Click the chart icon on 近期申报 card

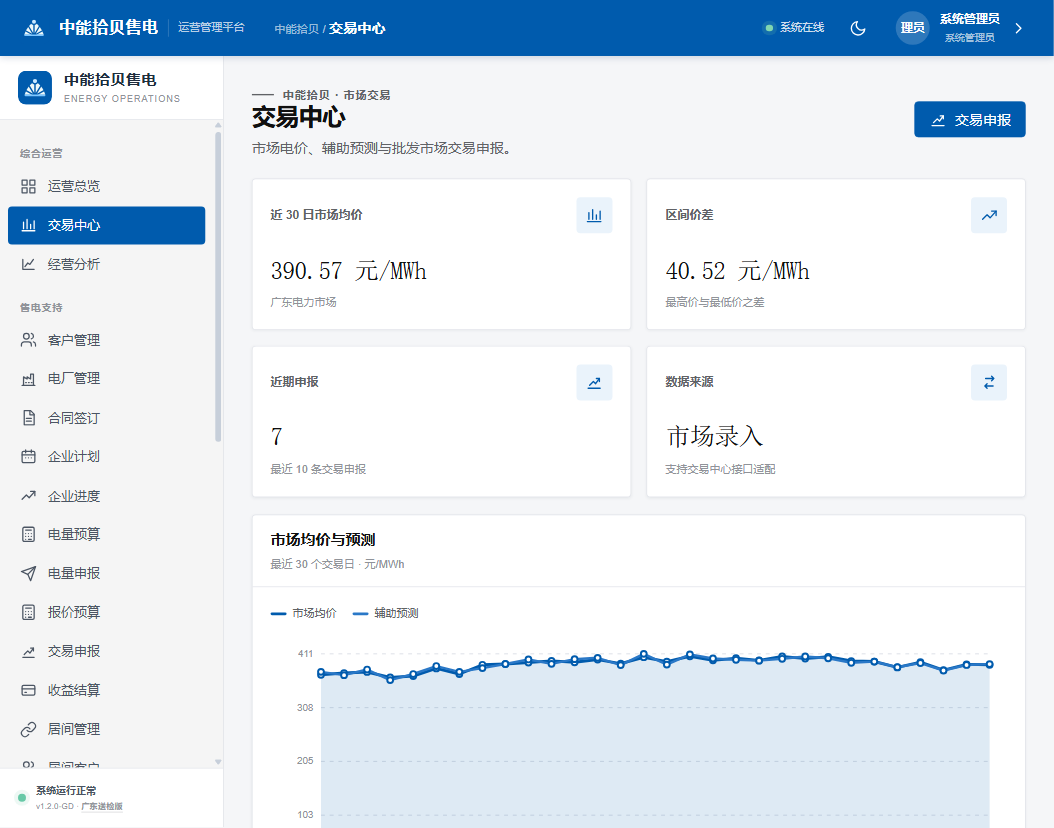tap(594, 382)
